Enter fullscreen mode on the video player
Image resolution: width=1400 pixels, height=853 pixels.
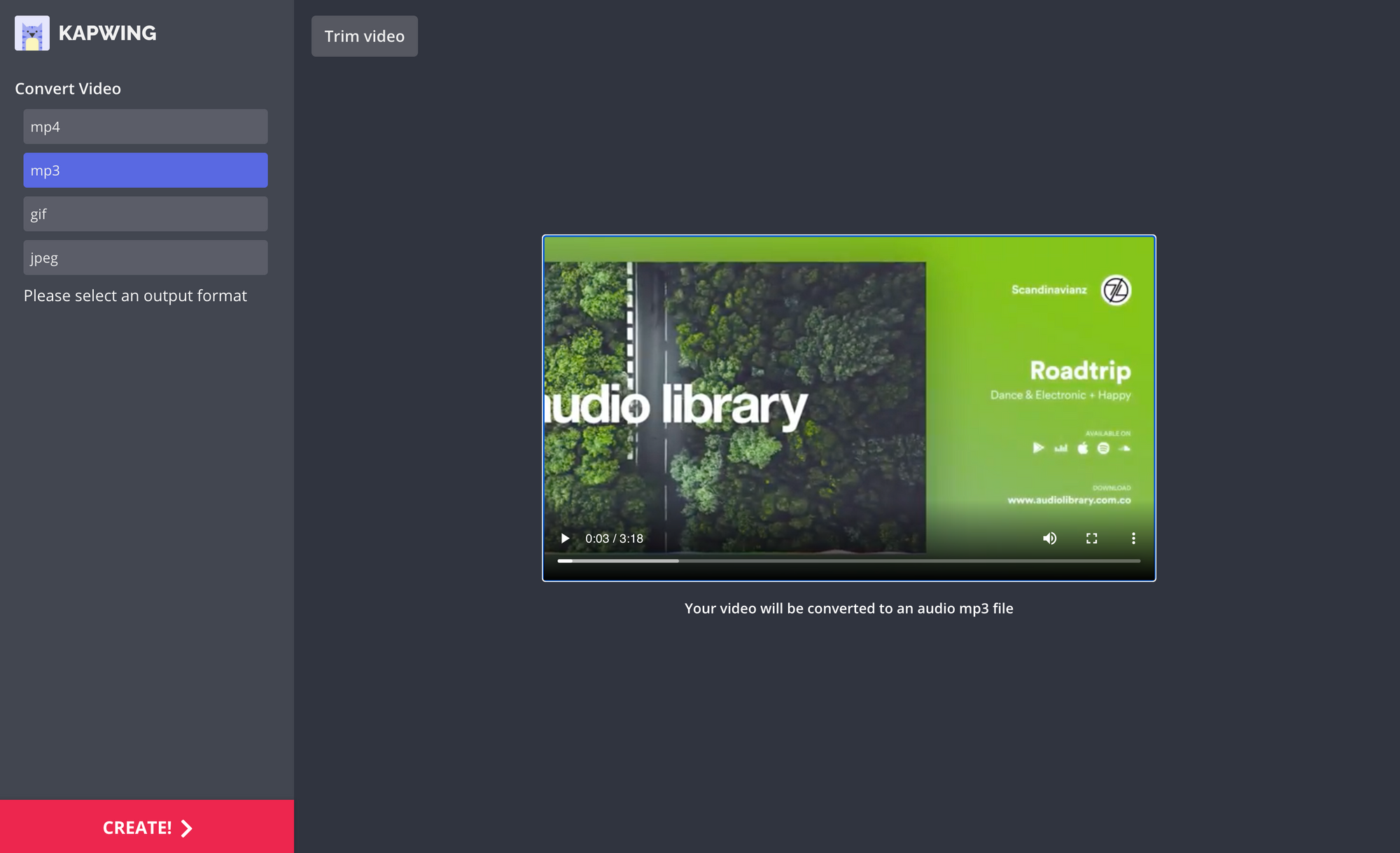pos(1091,539)
